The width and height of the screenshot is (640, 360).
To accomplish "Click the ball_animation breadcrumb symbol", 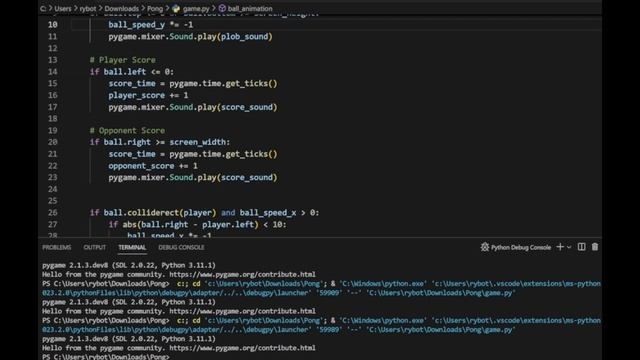I will pyautogui.click(x=250, y=9).
